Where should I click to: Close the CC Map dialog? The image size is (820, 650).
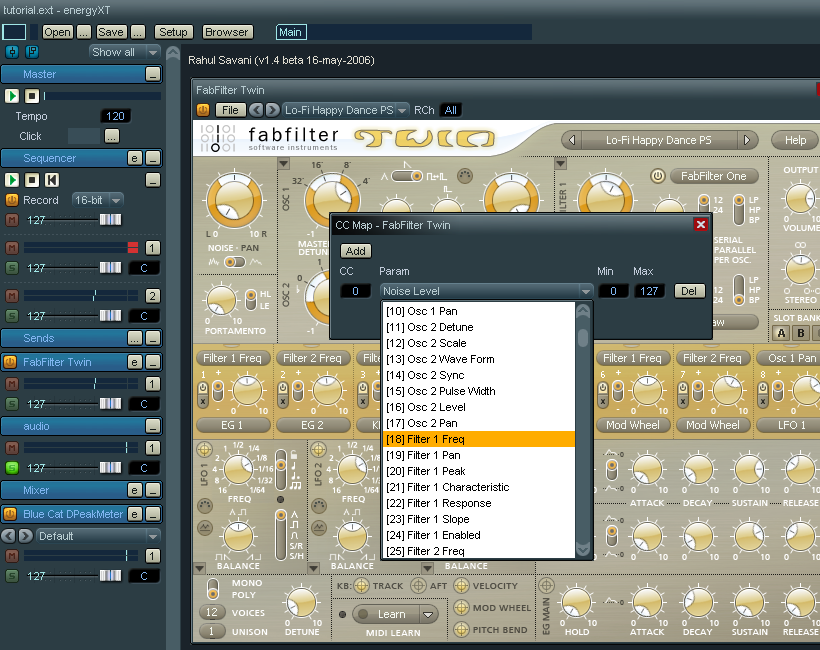(x=701, y=225)
